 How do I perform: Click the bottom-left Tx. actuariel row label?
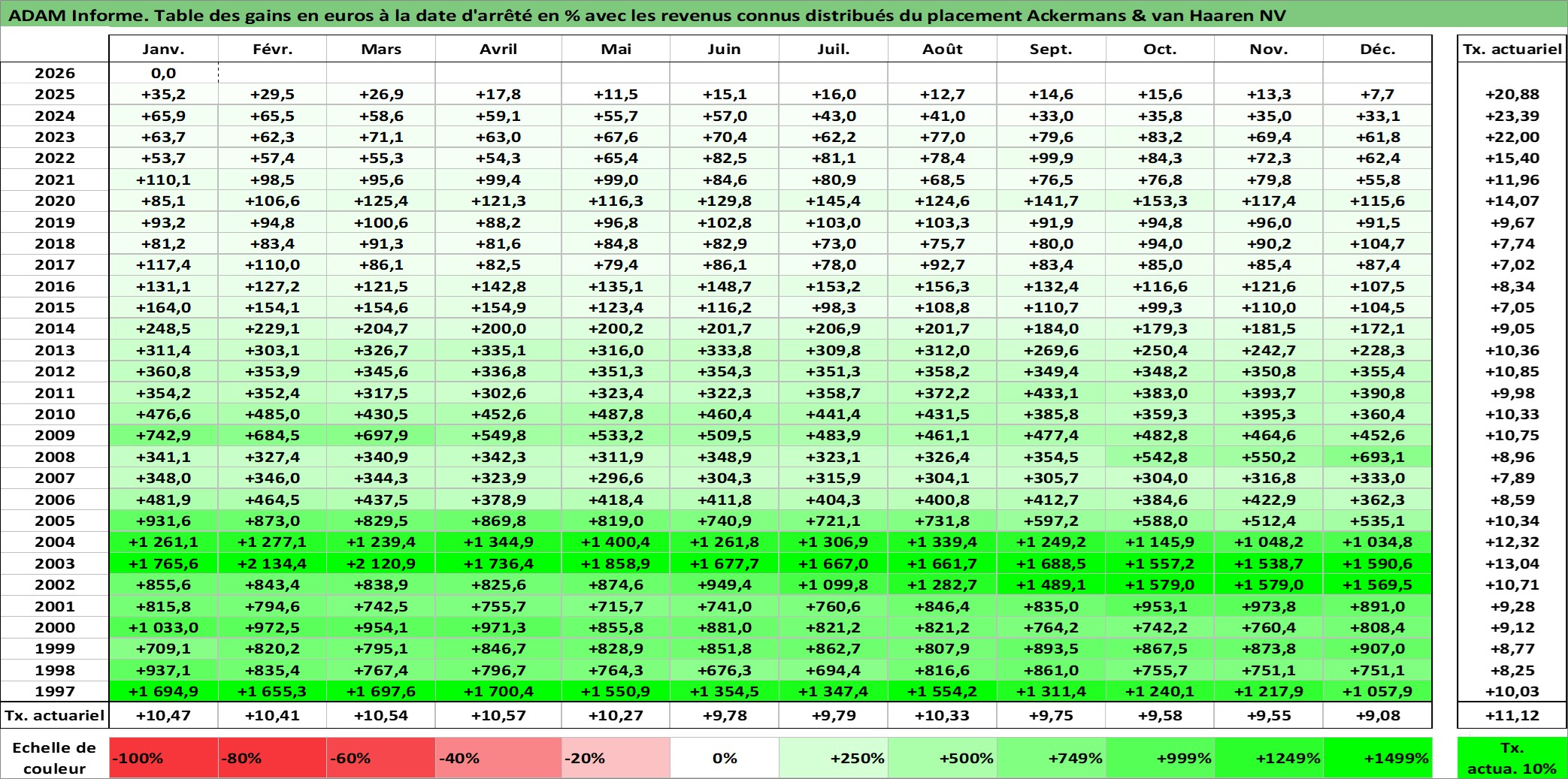[55, 715]
